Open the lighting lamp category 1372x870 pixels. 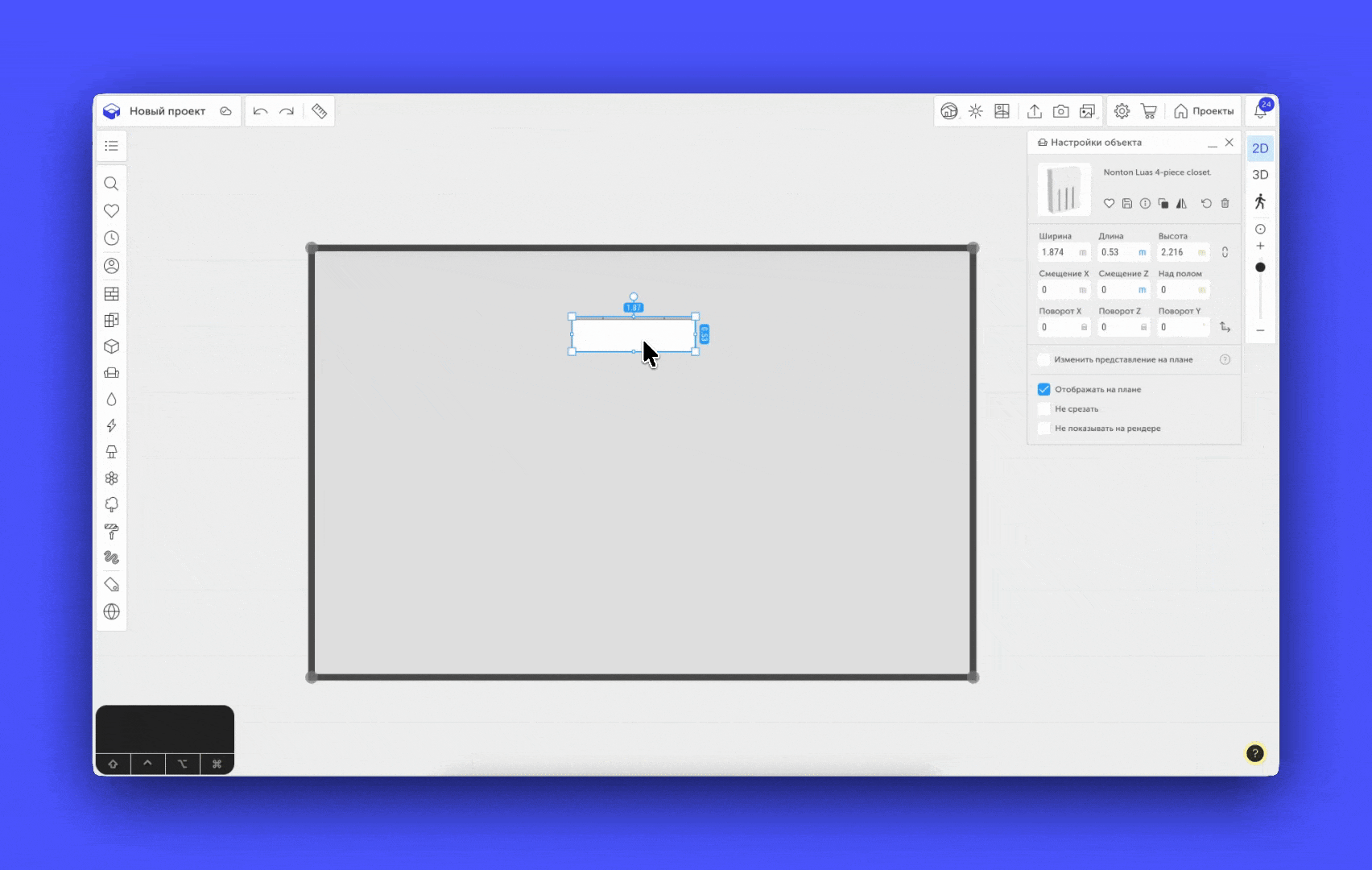pyautogui.click(x=112, y=452)
